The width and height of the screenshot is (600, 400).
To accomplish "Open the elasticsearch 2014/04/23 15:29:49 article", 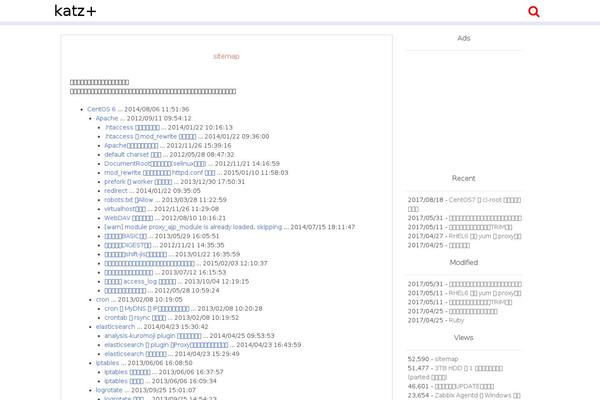I will tap(135, 354).
